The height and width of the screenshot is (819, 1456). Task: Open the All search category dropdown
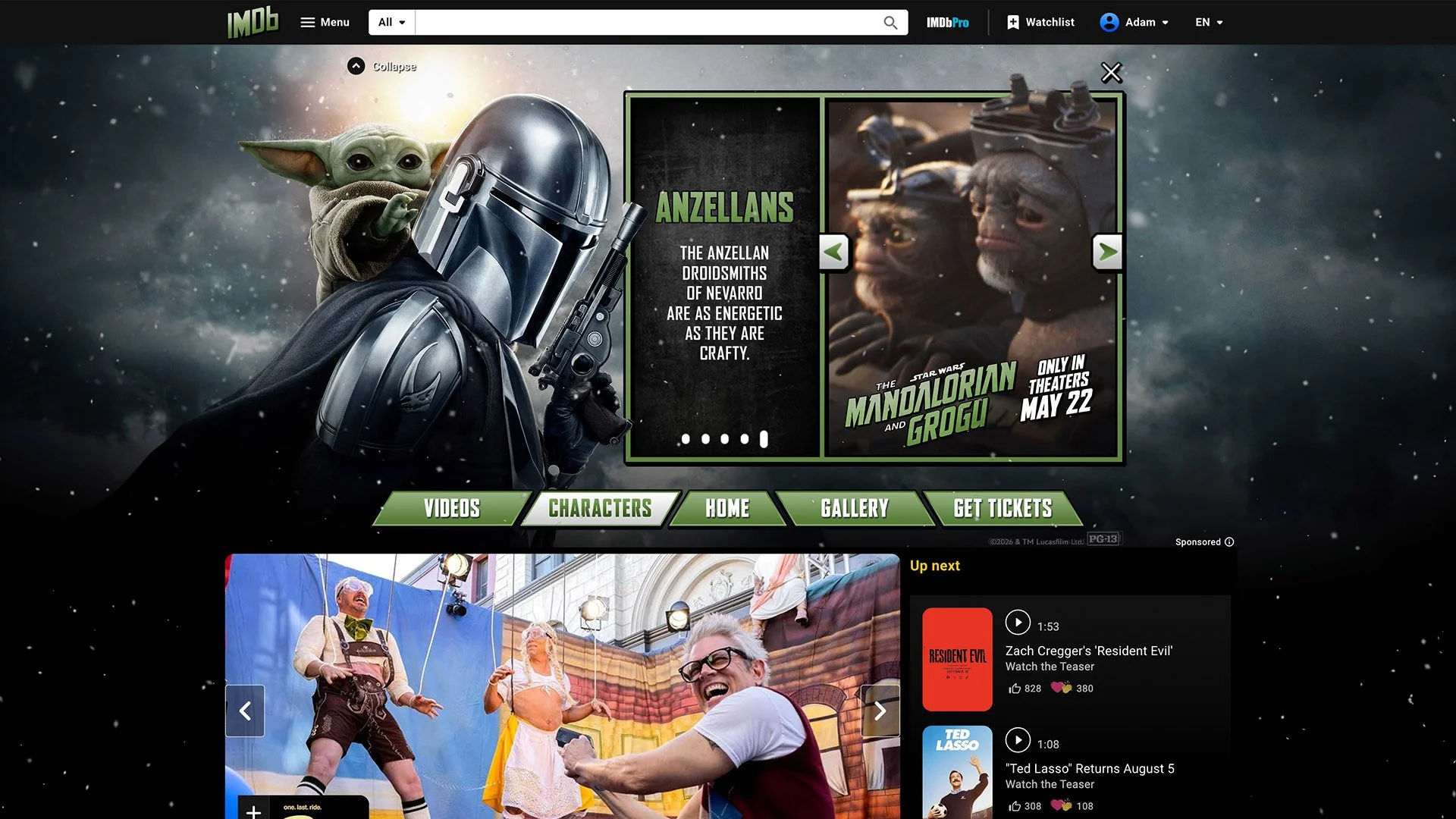pyautogui.click(x=391, y=23)
